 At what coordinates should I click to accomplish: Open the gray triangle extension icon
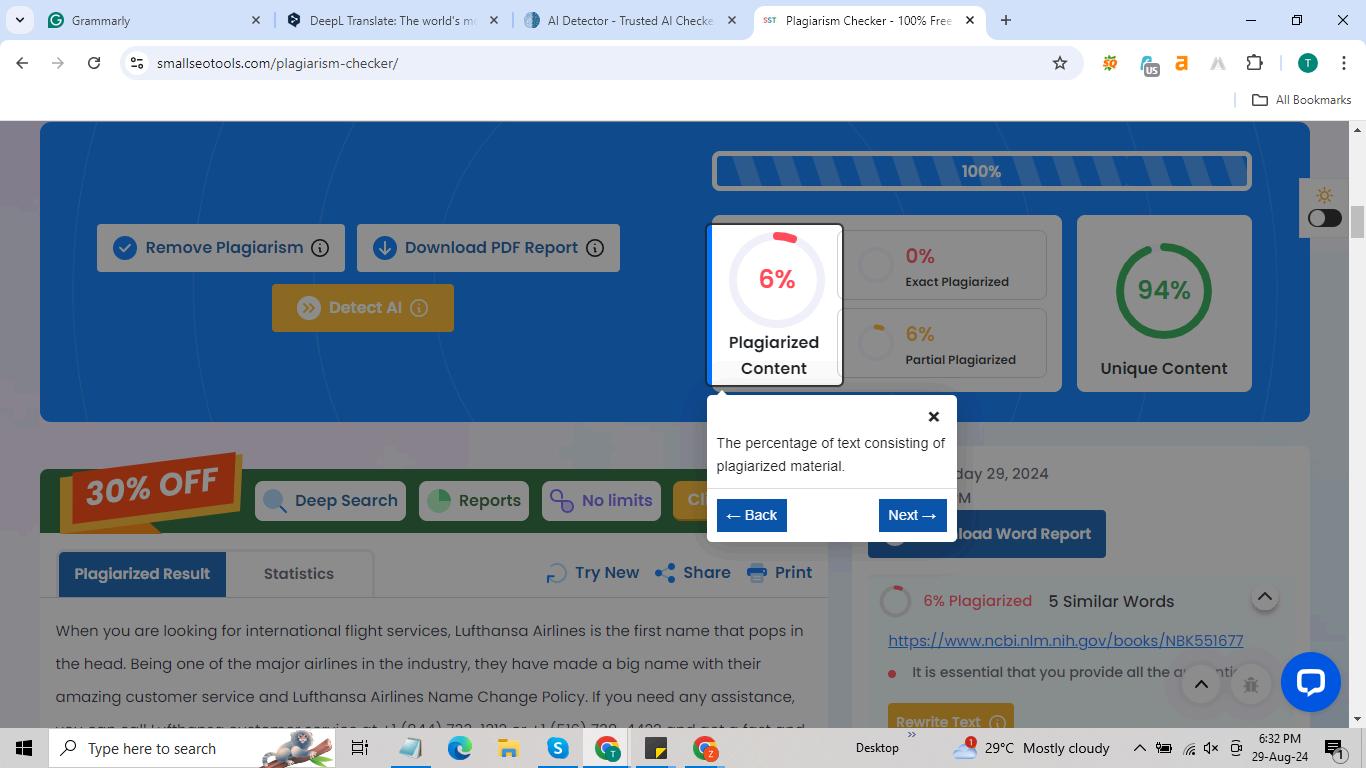coord(1217,63)
